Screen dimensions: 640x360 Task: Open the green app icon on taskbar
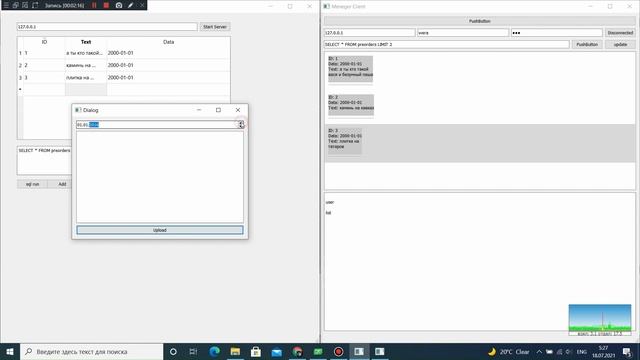(318, 351)
